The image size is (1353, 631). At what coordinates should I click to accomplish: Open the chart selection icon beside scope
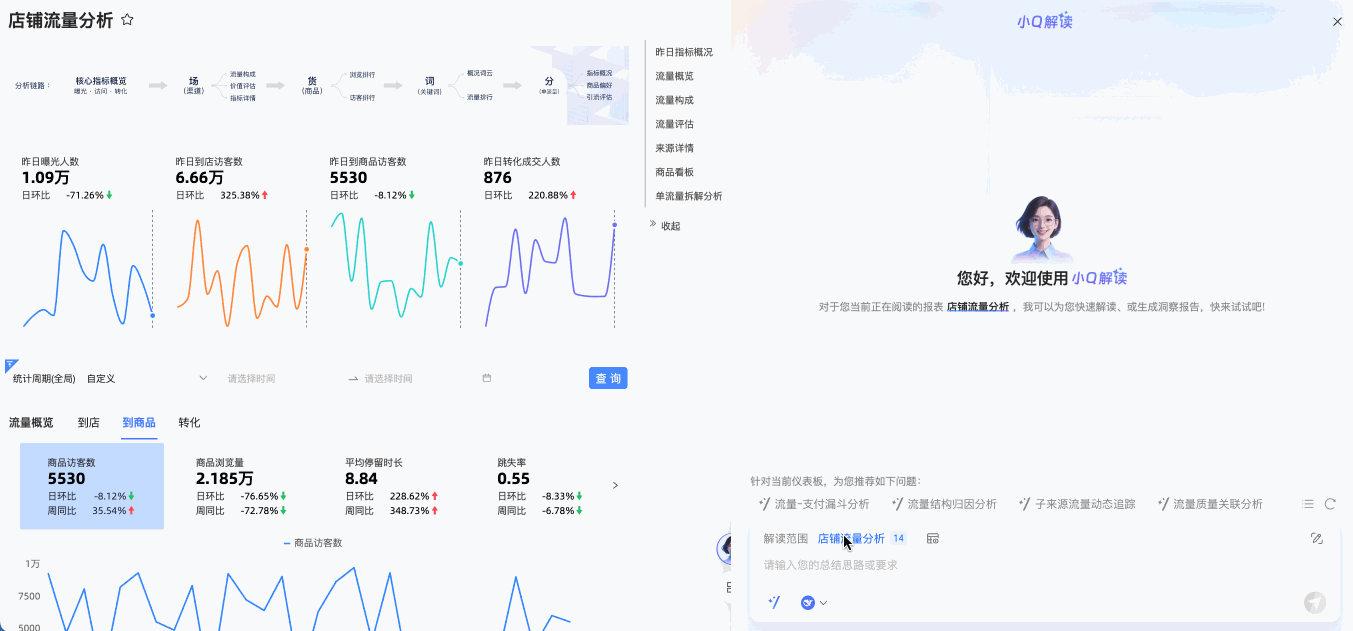click(932, 538)
